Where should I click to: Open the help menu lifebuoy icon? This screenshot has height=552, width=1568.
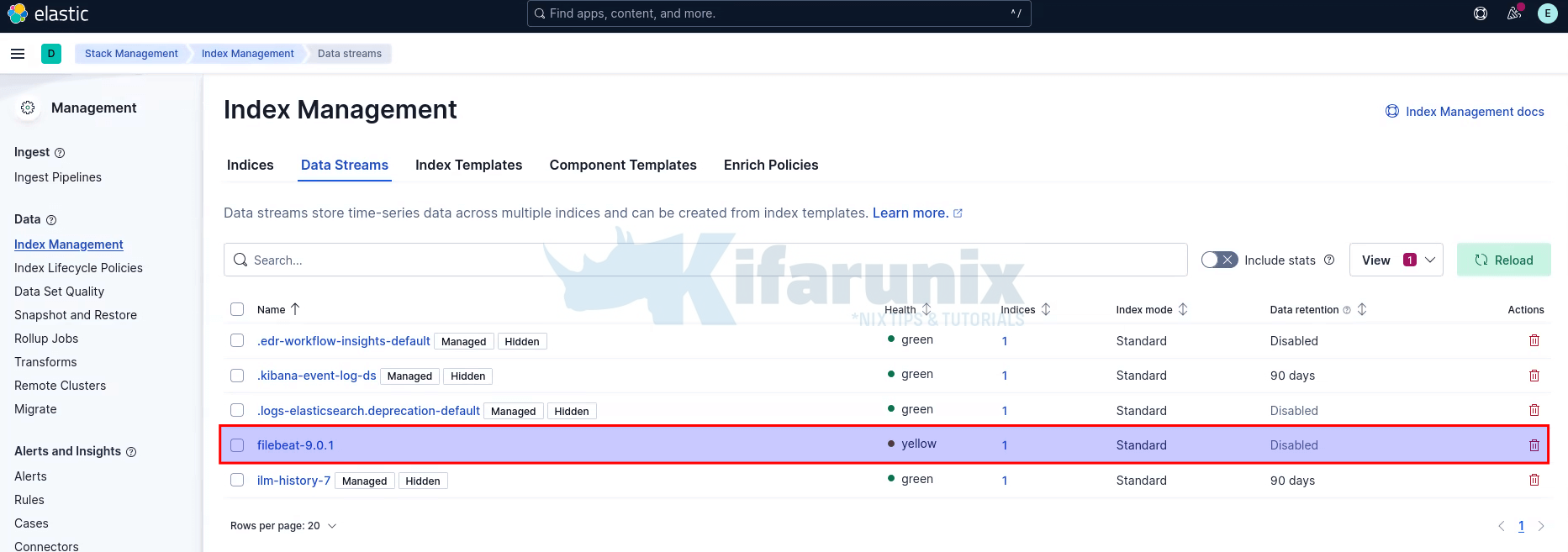[x=1481, y=13]
